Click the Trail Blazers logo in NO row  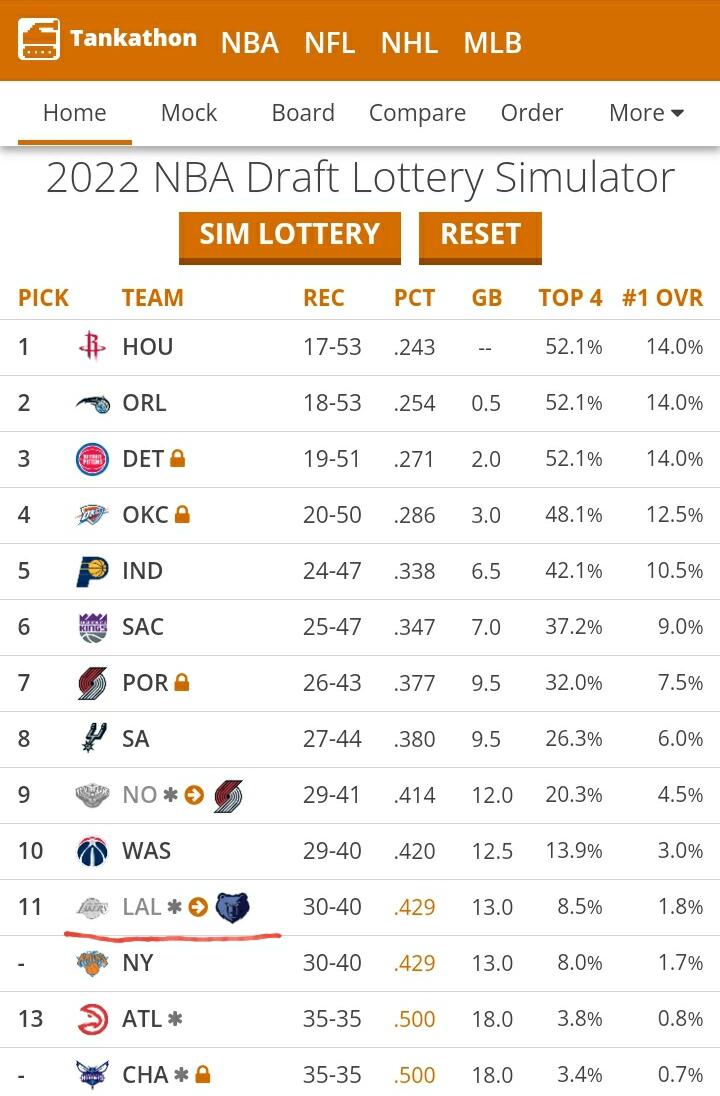[x=229, y=795]
